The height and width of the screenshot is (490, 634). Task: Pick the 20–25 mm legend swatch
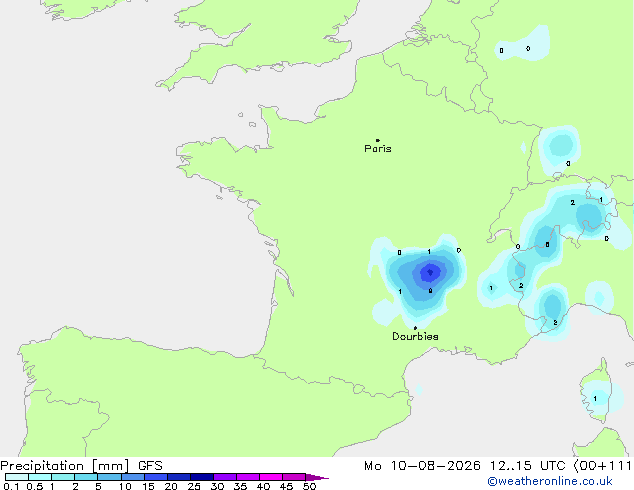[x=179, y=477]
